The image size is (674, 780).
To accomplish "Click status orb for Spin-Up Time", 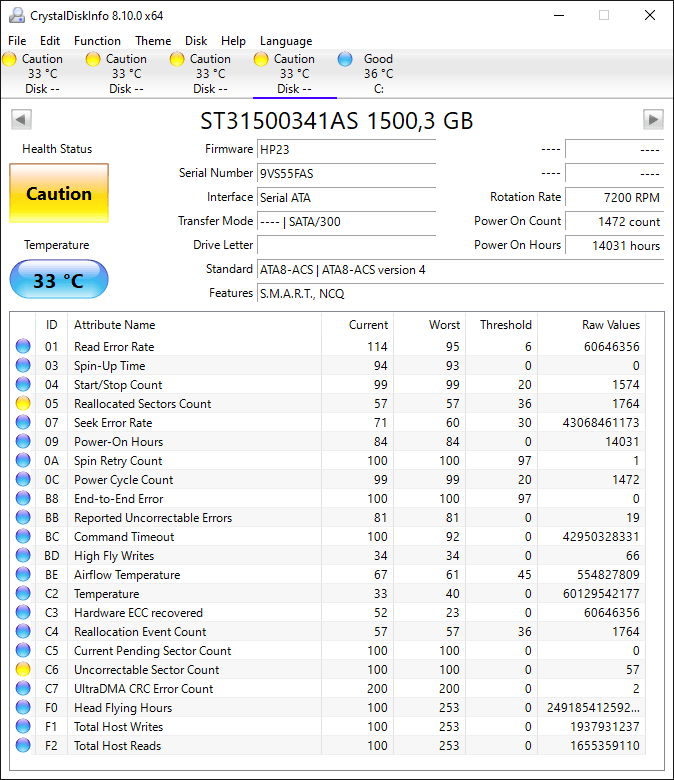I will (23, 365).
